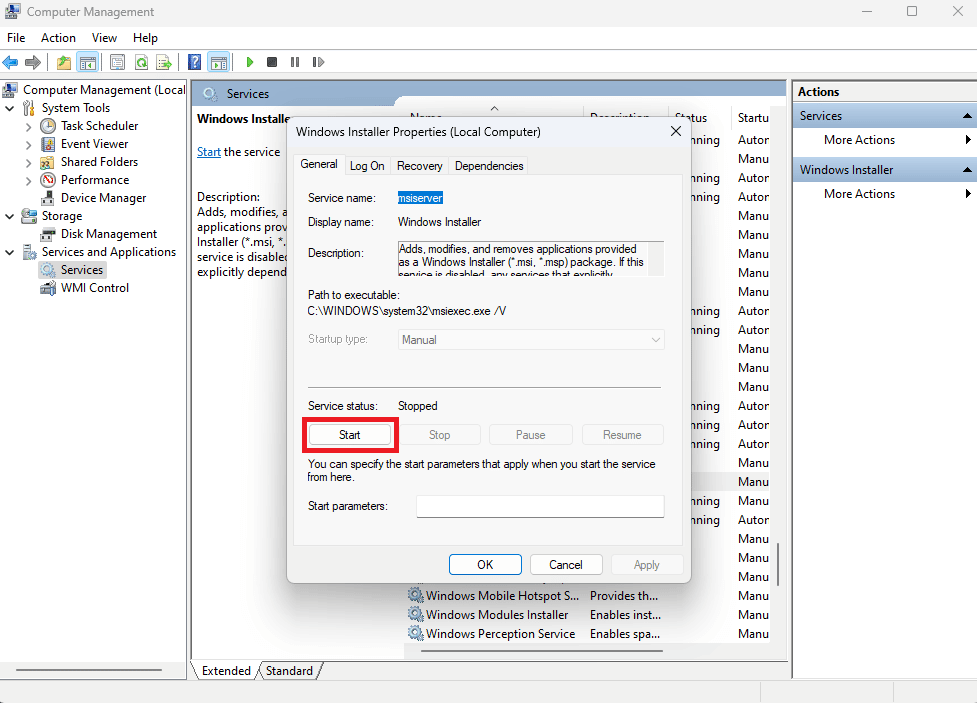Image resolution: width=977 pixels, height=703 pixels.
Task: Click the Stop Service square icon in toolbar
Action: [272, 62]
